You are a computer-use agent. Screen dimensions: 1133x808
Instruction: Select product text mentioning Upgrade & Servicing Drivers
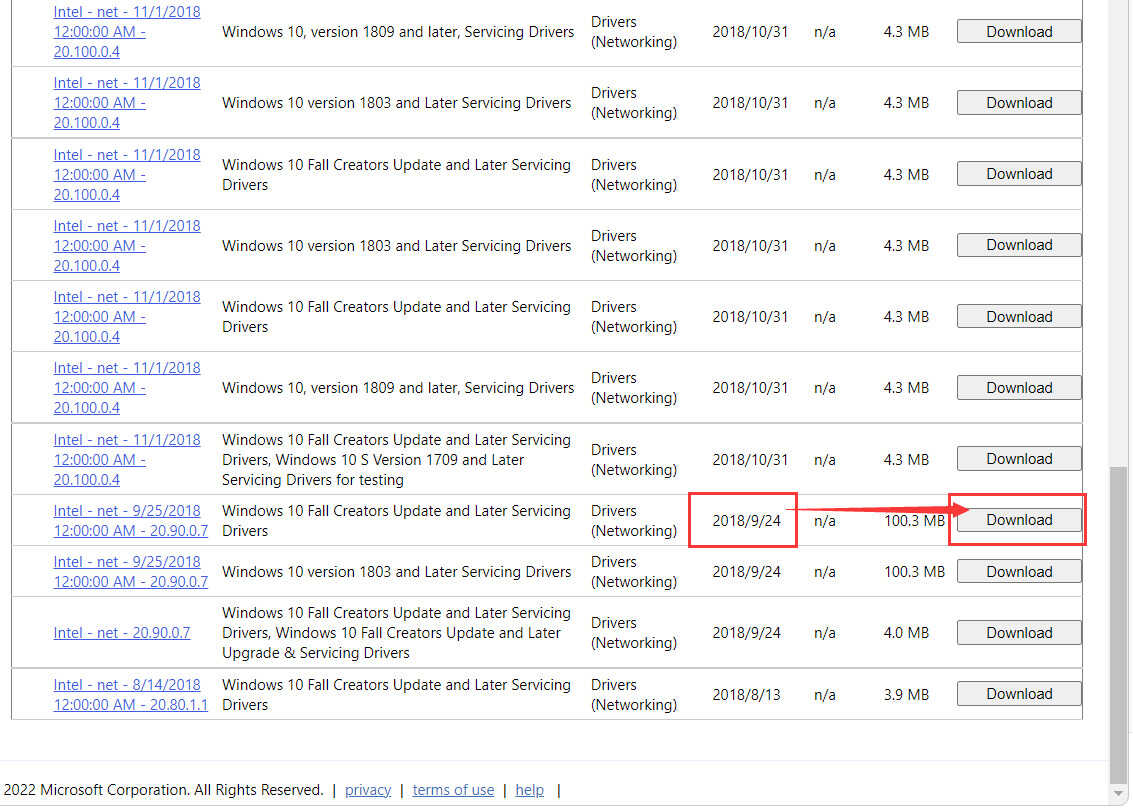(396, 633)
